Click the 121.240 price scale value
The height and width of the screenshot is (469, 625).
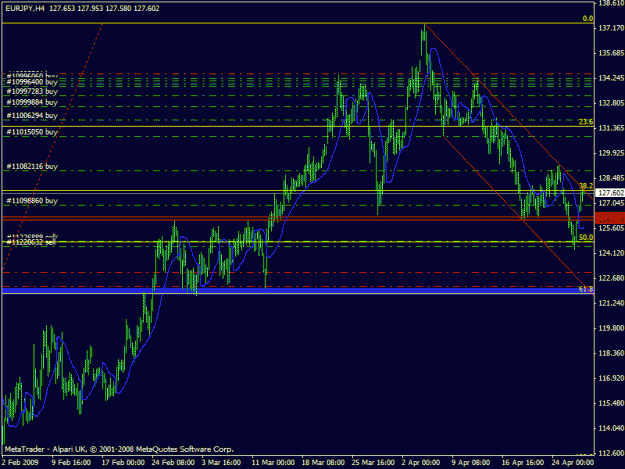tap(611, 303)
